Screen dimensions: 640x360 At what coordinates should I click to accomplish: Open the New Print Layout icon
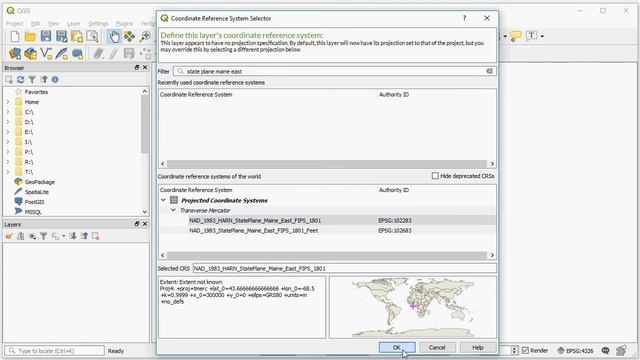77,36
